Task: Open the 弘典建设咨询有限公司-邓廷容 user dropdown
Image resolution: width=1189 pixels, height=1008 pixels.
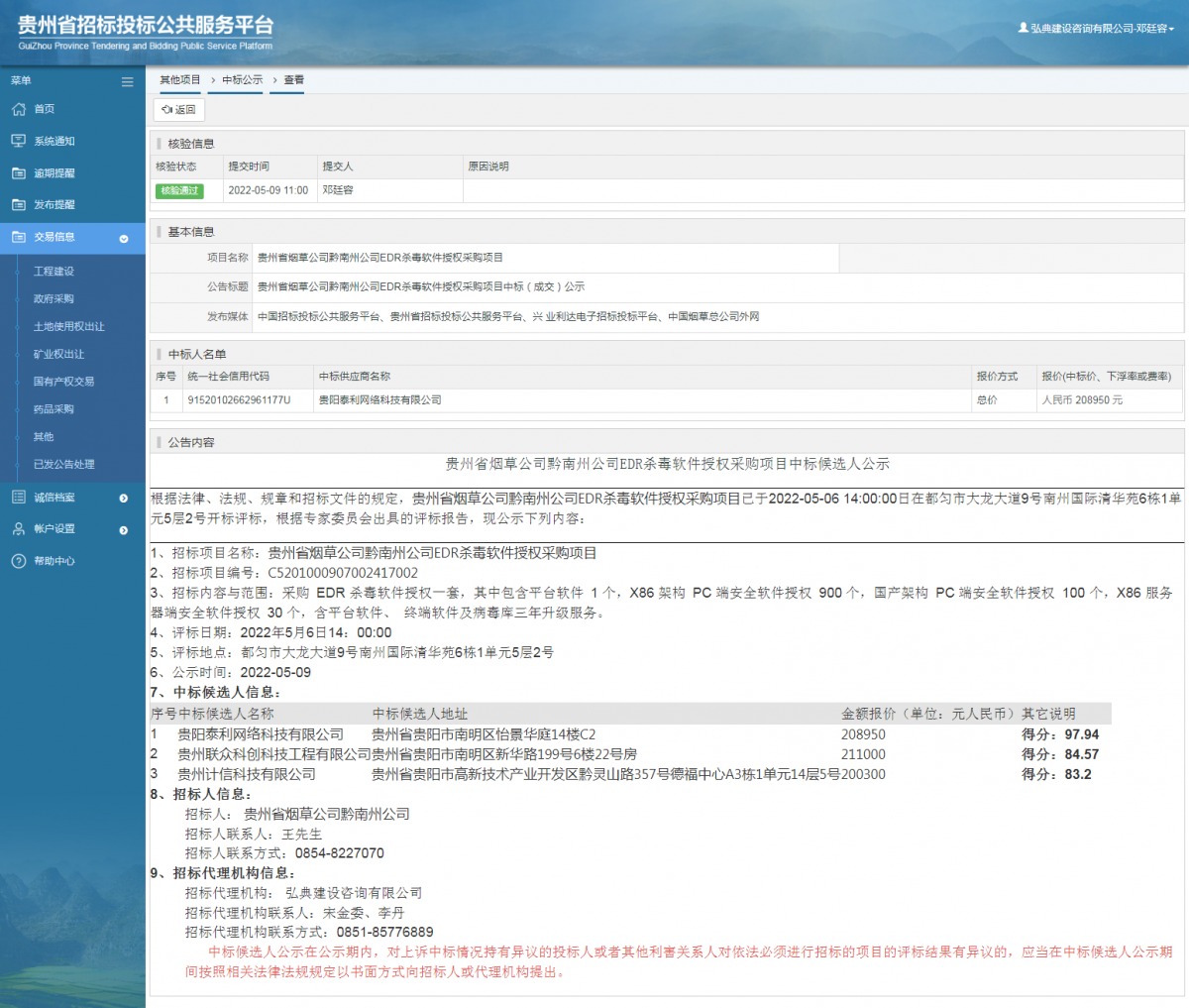Action: 1096,29
